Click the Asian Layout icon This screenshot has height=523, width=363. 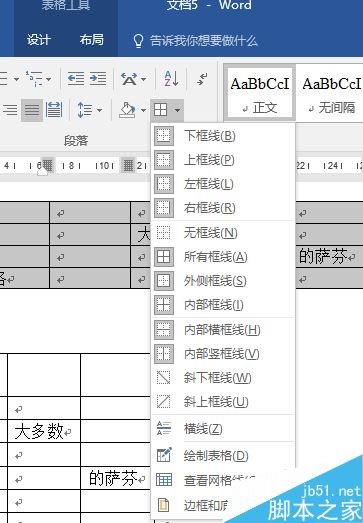(129, 79)
